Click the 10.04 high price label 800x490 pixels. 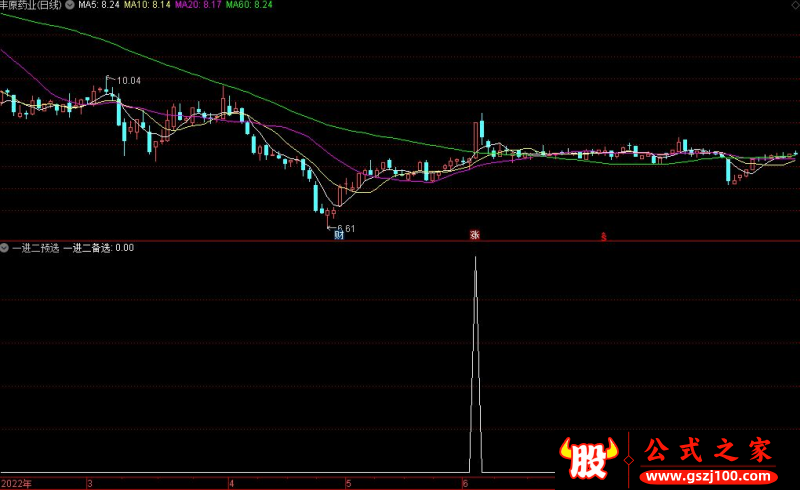pyautogui.click(x=129, y=81)
